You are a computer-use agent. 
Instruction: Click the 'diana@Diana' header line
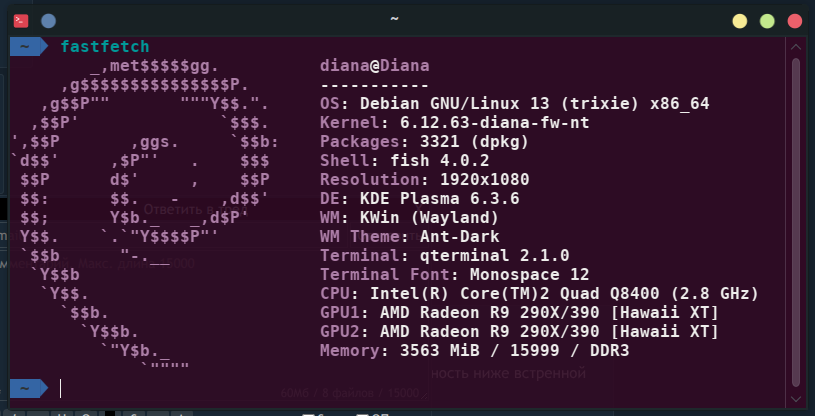click(x=375, y=66)
